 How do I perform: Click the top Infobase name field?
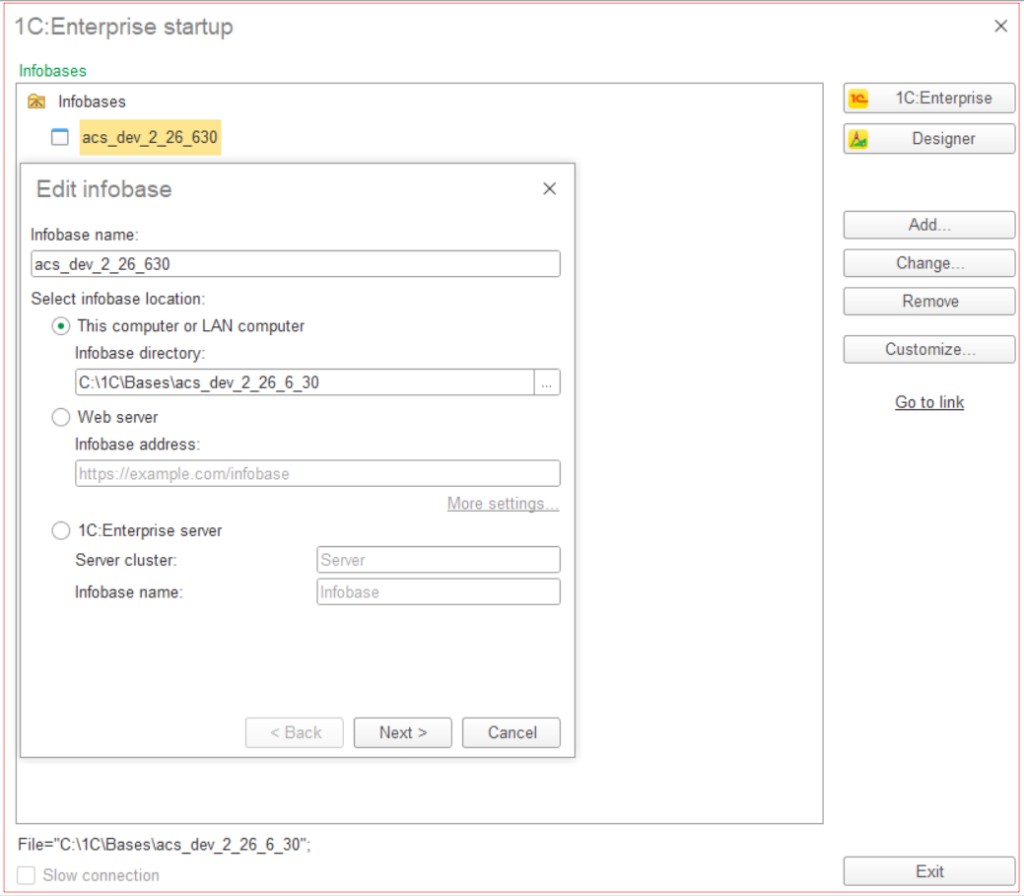coord(295,264)
